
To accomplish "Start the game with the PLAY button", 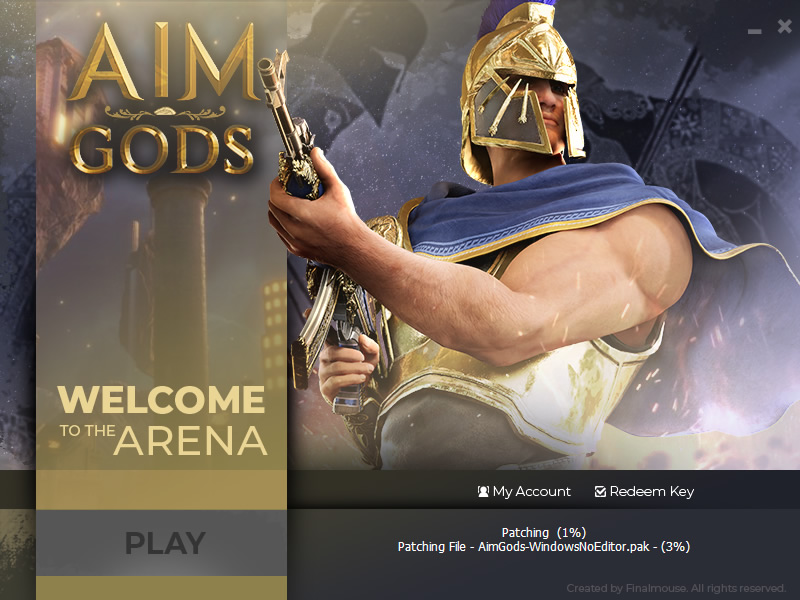I will pos(161,543).
